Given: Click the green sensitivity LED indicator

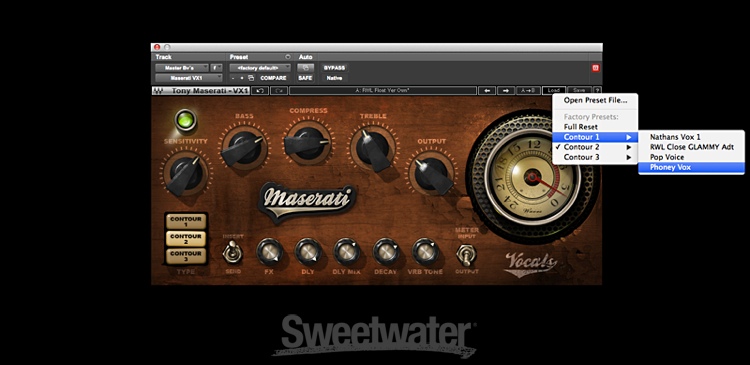Looking at the screenshot, I should coord(186,120).
